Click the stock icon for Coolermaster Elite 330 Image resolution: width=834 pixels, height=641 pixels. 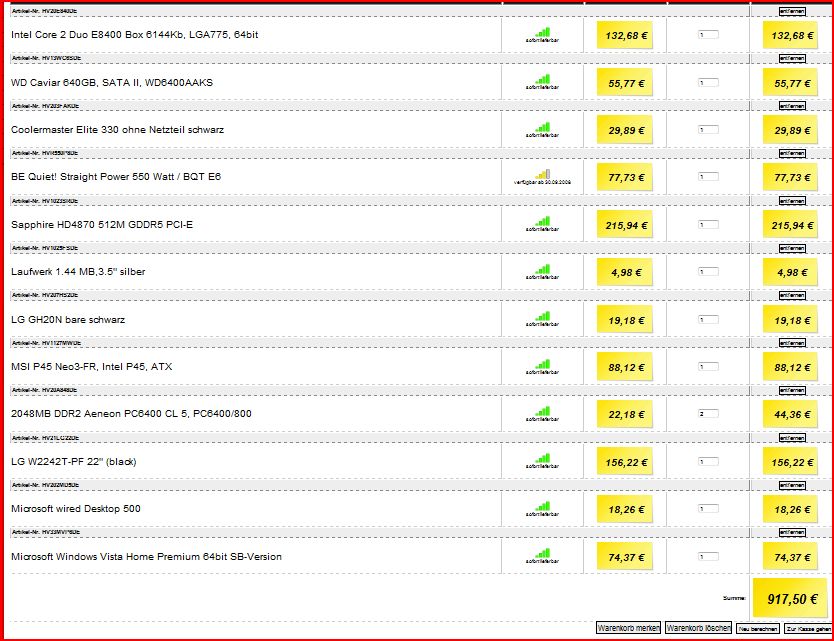coord(543,128)
